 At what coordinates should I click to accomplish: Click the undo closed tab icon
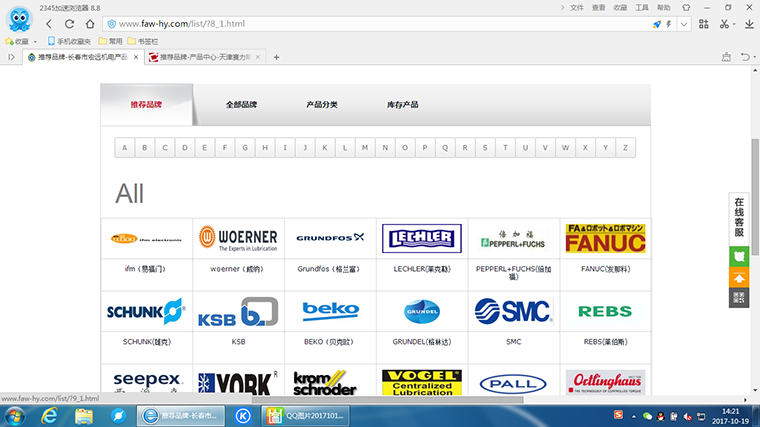click(x=745, y=57)
